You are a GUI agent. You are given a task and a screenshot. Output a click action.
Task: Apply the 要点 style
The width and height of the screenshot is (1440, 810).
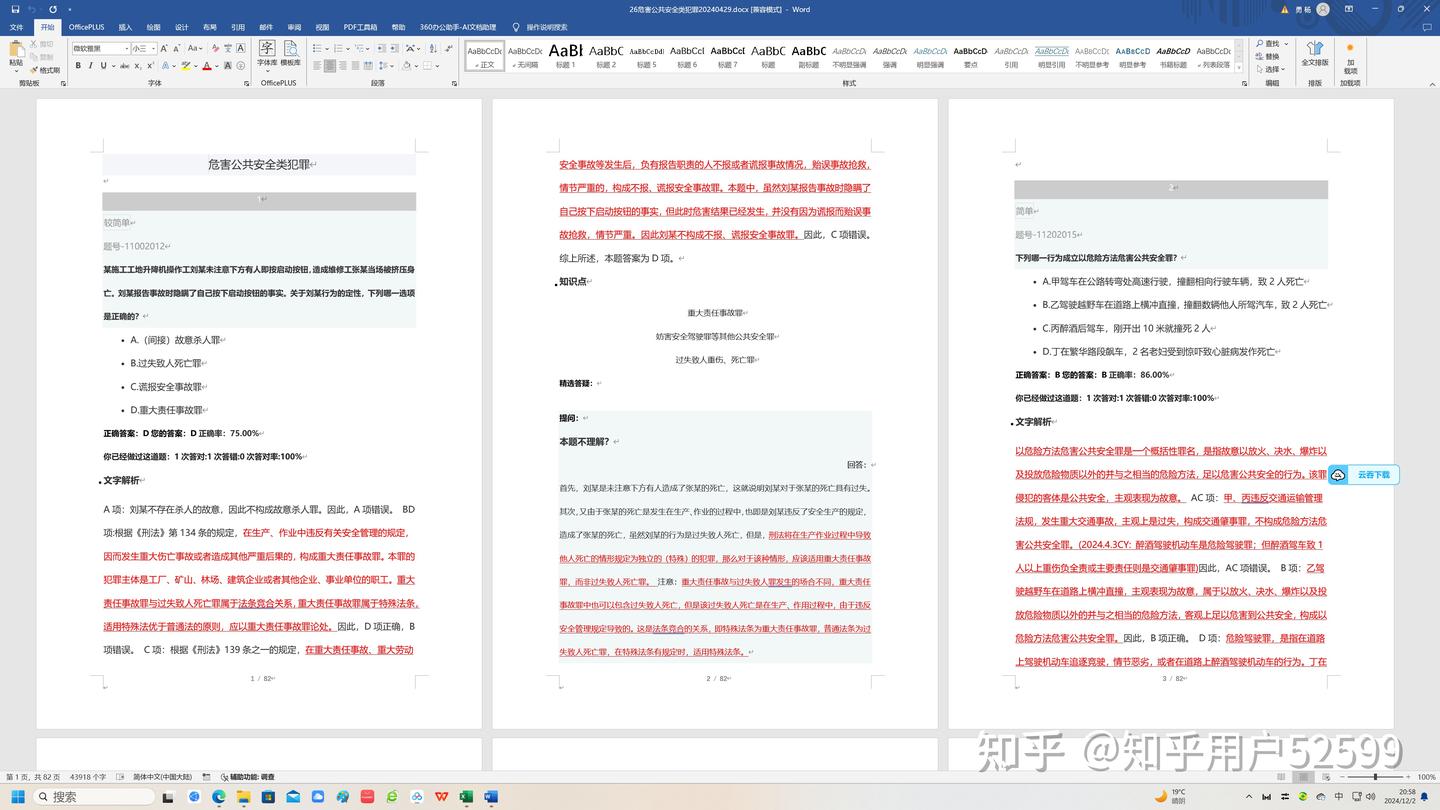tap(970, 55)
